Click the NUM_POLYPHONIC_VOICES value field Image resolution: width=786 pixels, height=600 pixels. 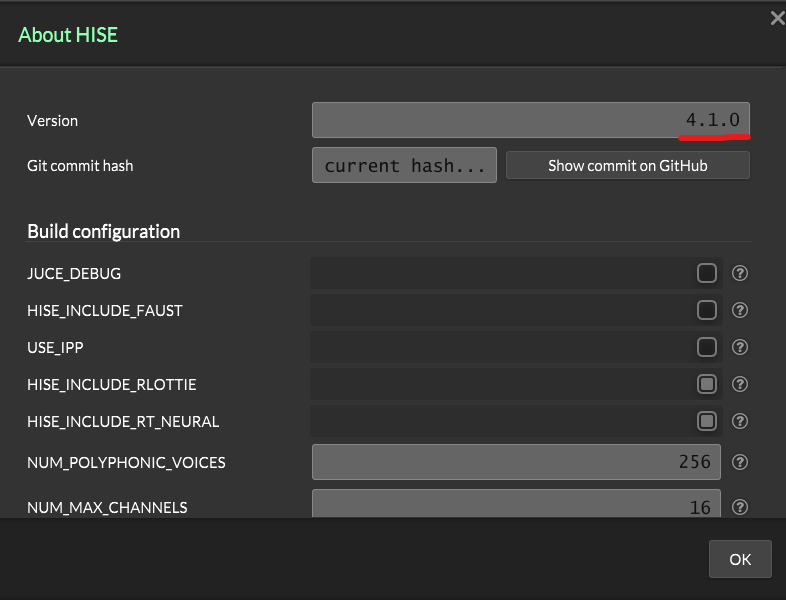[x=515, y=462]
